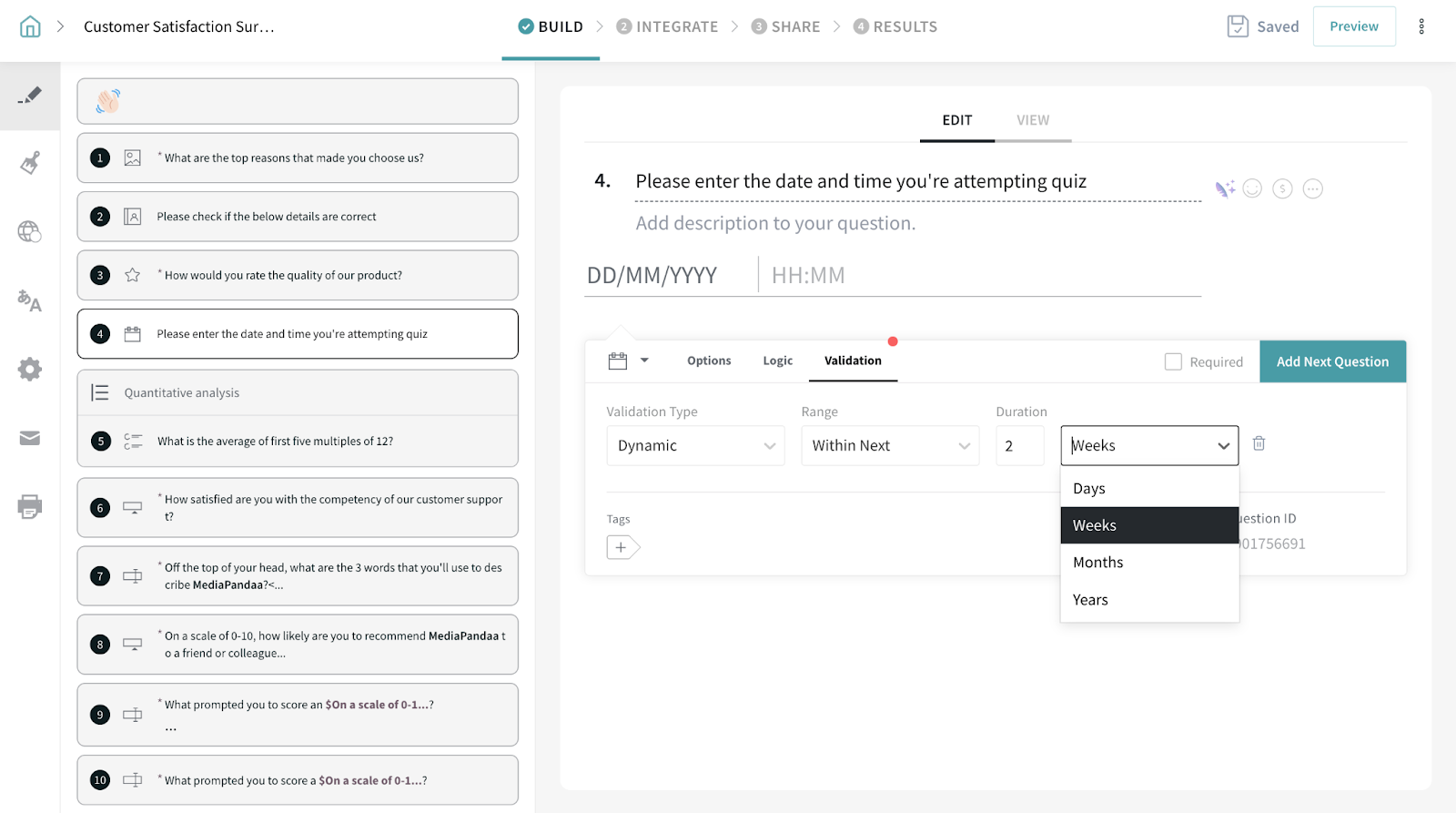
Task: Open the settings gear in the left sidebar
Action: (30, 370)
